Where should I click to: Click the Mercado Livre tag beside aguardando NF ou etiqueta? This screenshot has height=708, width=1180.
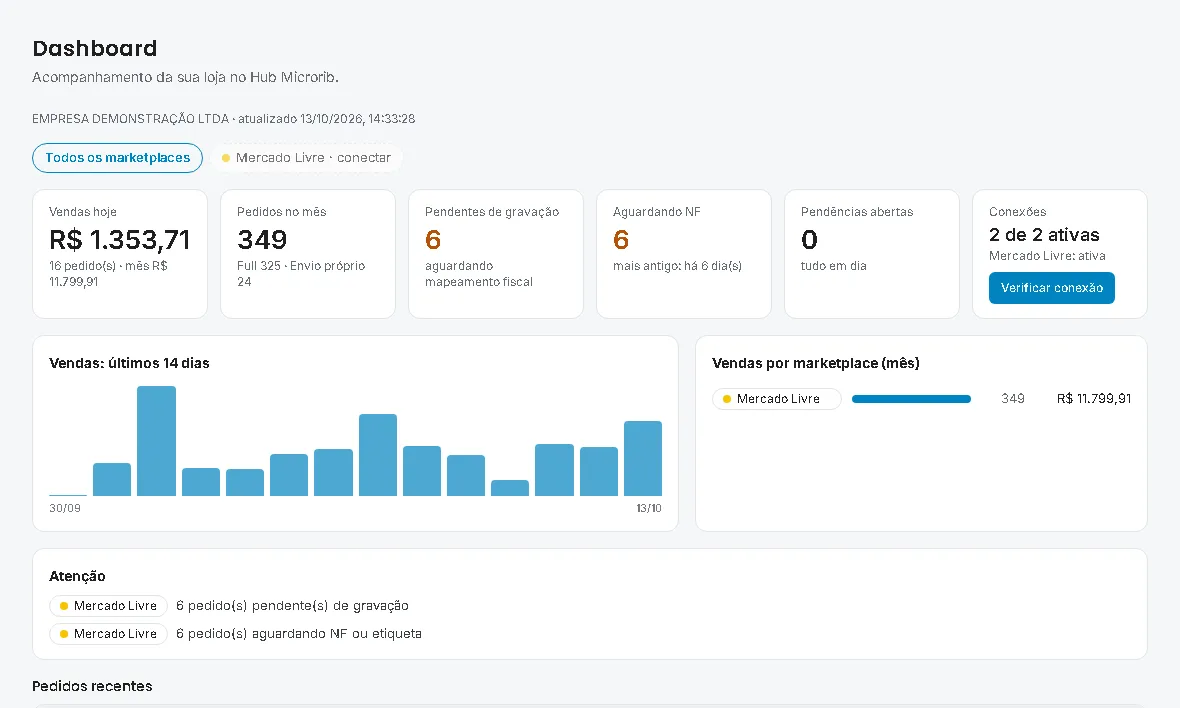108,634
